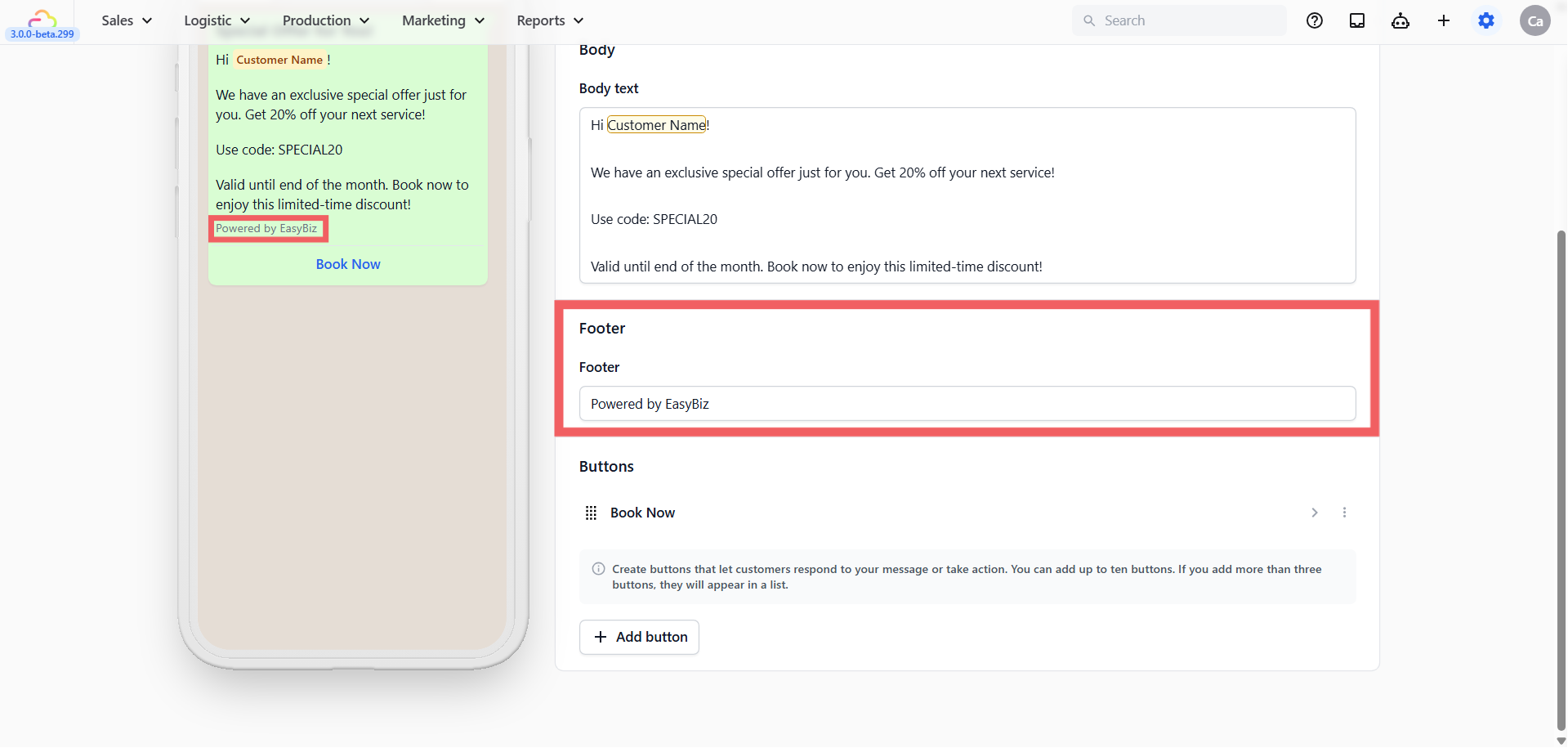Viewport: 1568px width, 748px height.
Task: Click Book Now link in phone preview
Action: click(x=348, y=264)
